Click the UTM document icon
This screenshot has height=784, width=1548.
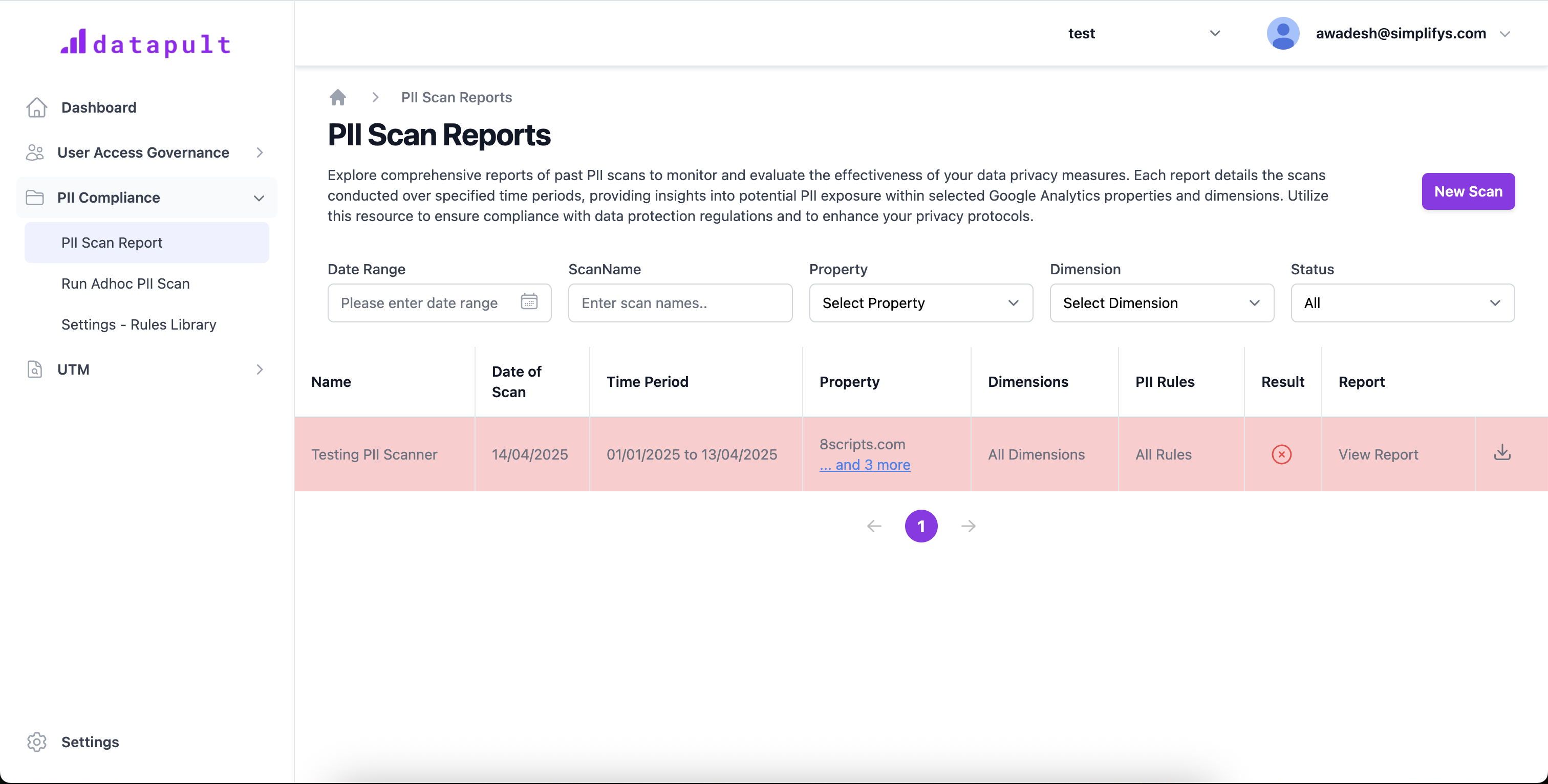[35, 369]
